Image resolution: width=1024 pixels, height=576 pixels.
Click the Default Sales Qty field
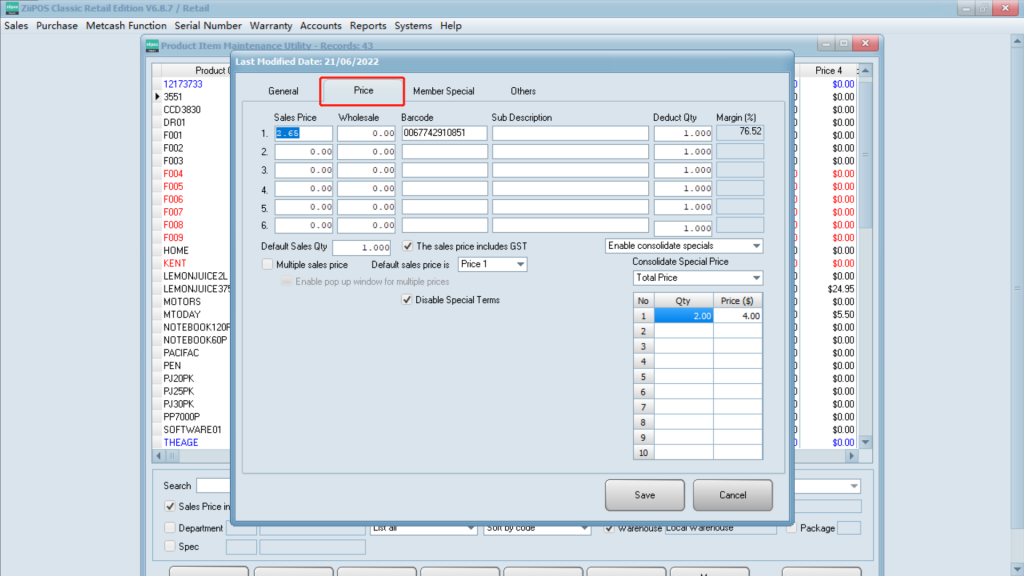tap(361, 247)
